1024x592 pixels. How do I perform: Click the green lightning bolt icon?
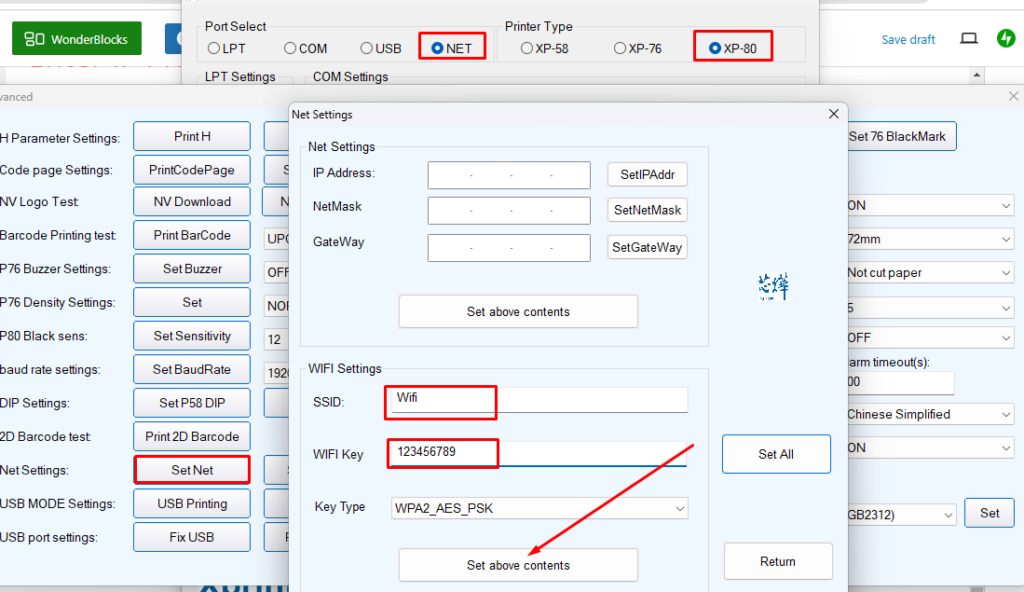[1004, 39]
